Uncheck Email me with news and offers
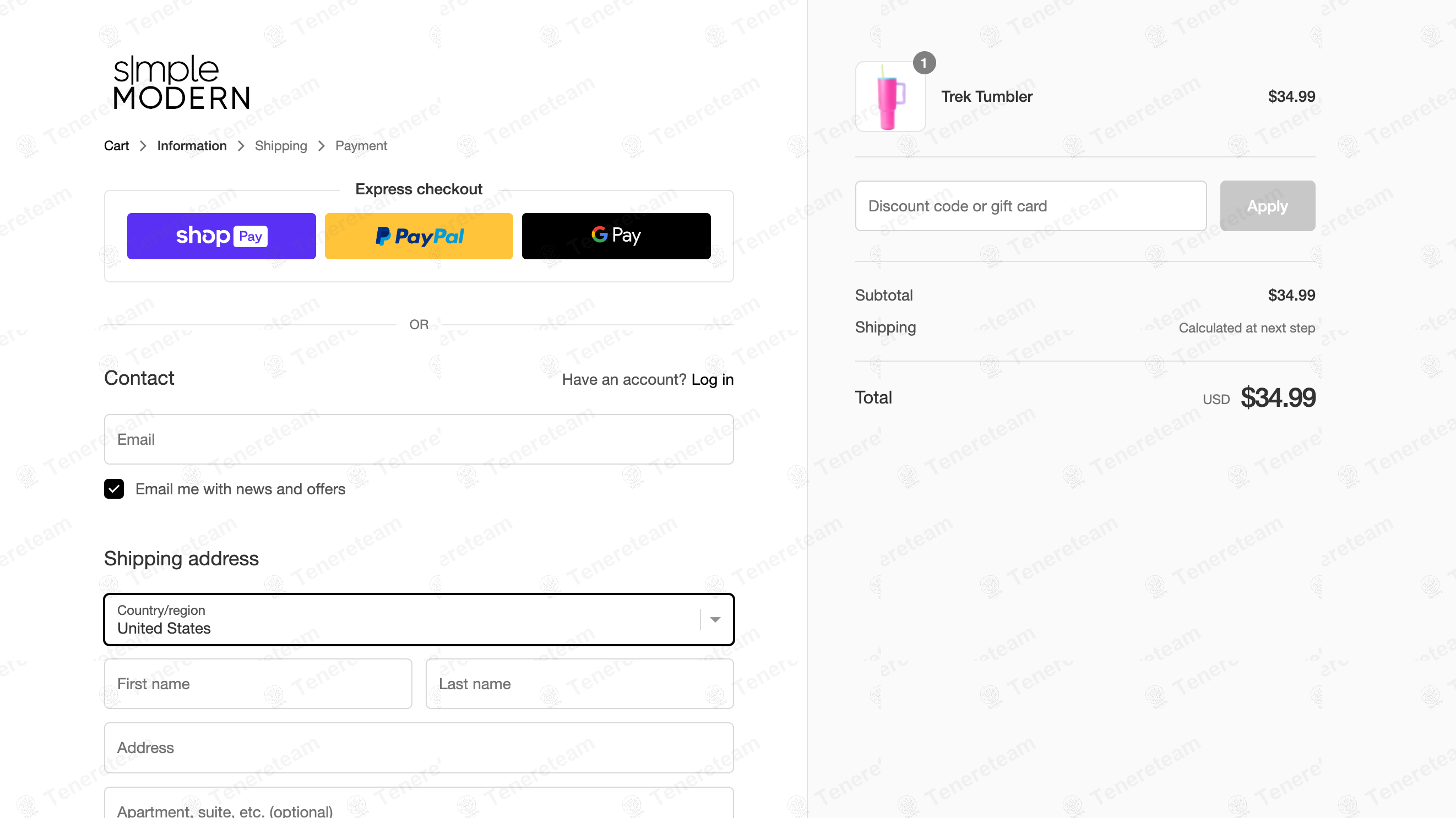 (114, 489)
